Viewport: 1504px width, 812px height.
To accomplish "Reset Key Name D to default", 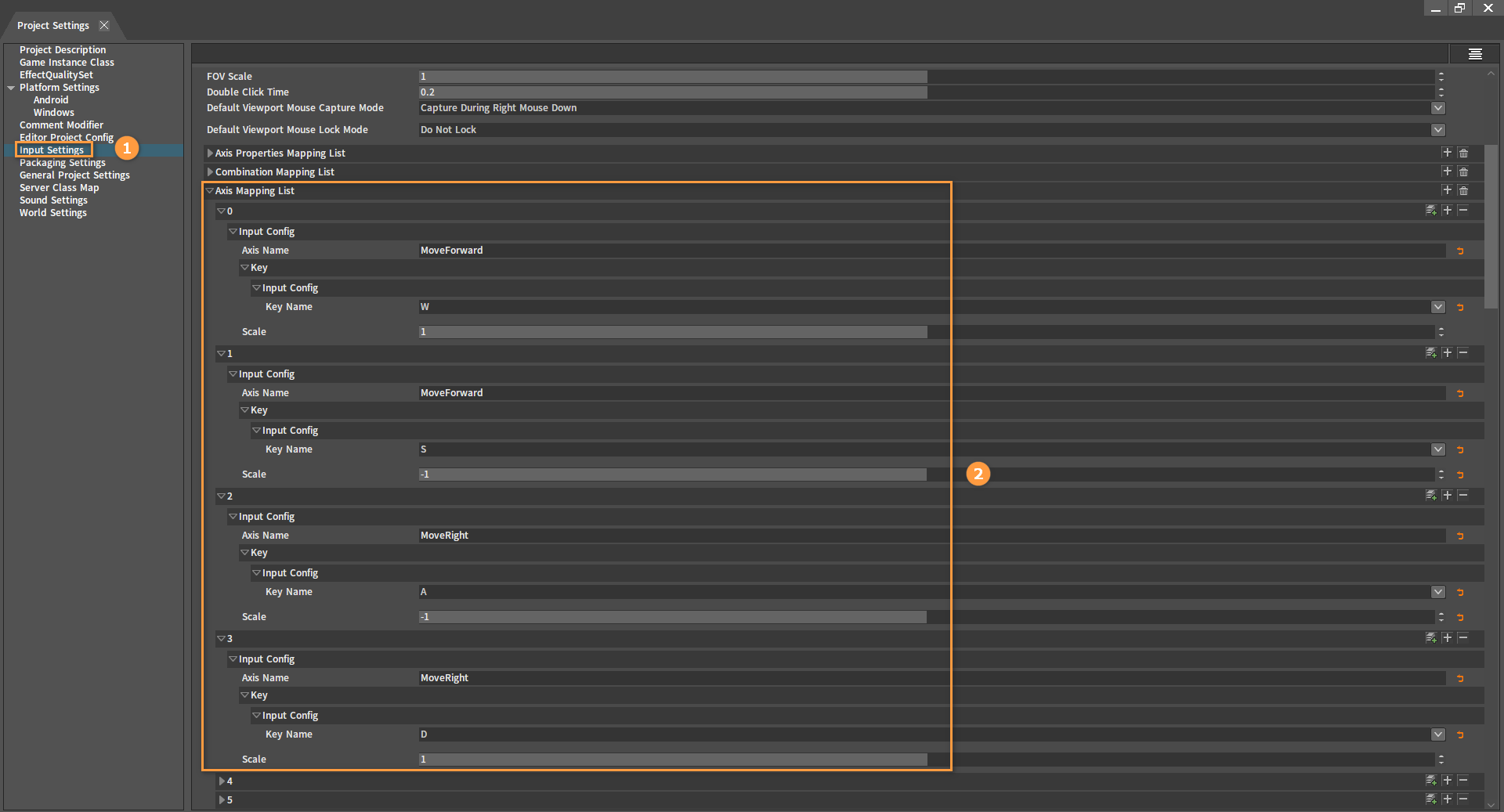I will coord(1460,734).
